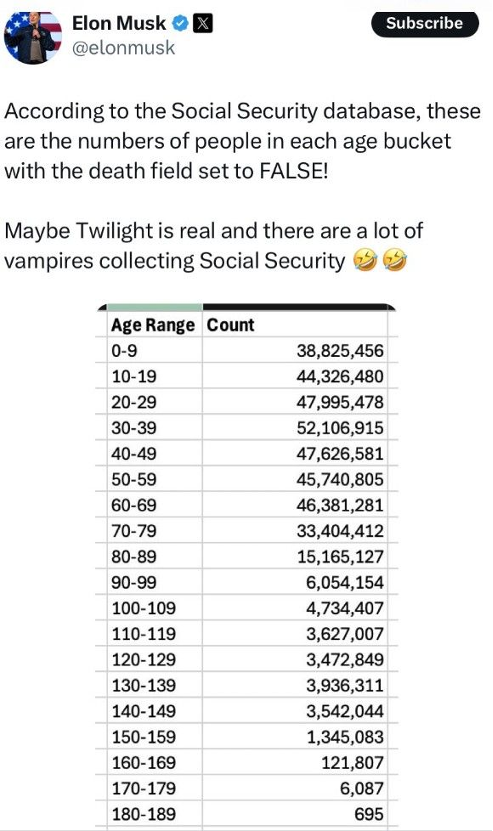
Task: Open the Elon Musk display name
Action: [x=119, y=24]
